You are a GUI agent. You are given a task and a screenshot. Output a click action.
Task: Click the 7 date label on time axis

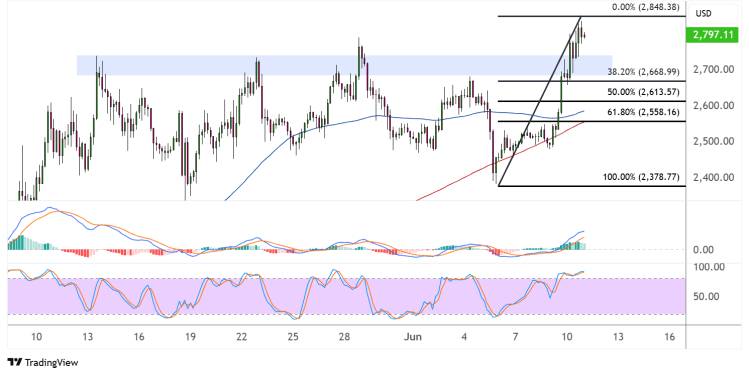point(515,337)
